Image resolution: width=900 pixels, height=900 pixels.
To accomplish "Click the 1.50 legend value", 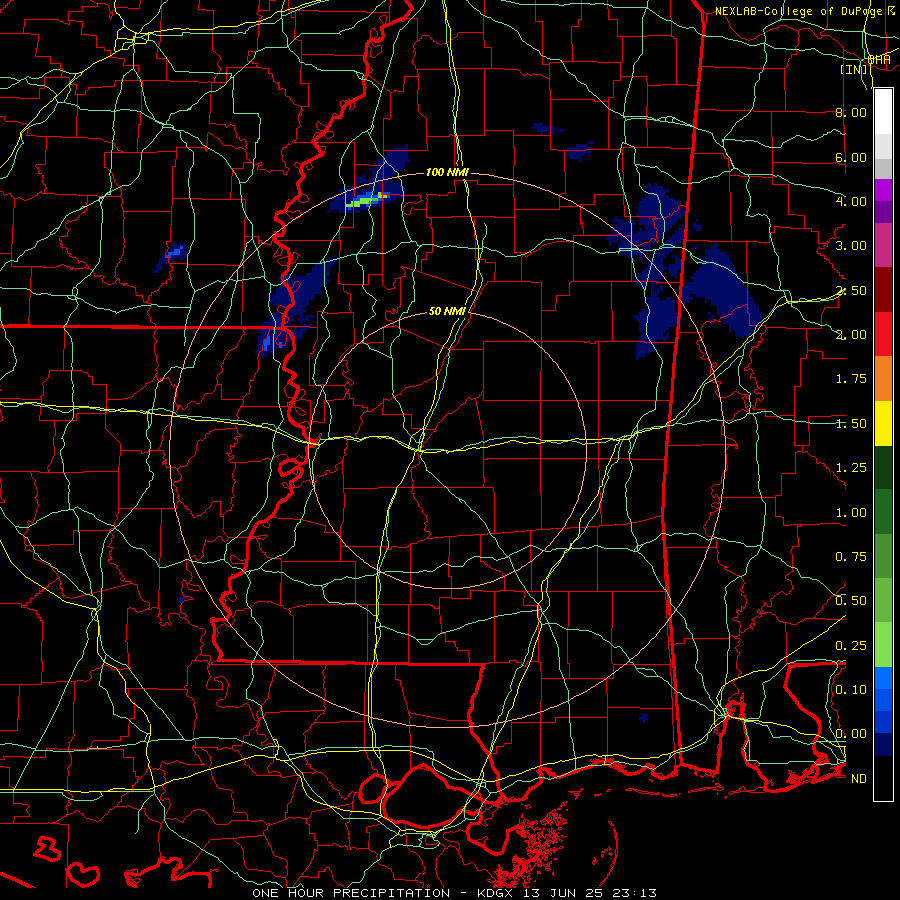I will (851, 424).
